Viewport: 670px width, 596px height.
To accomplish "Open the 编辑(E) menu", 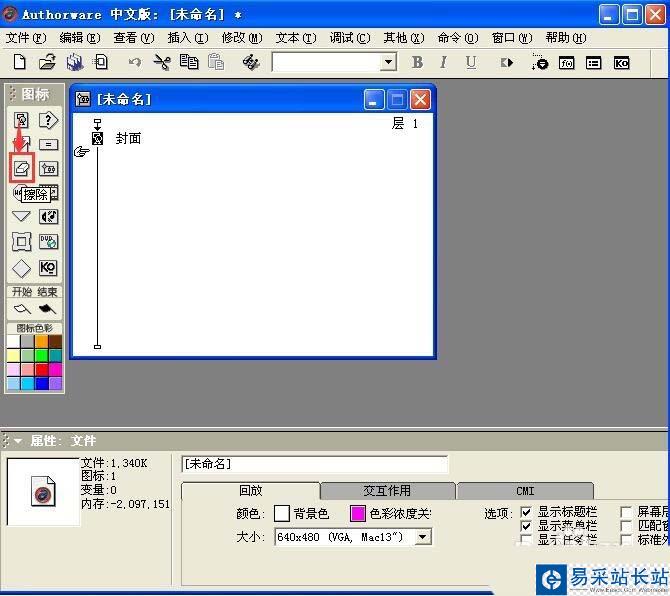I will pos(80,38).
